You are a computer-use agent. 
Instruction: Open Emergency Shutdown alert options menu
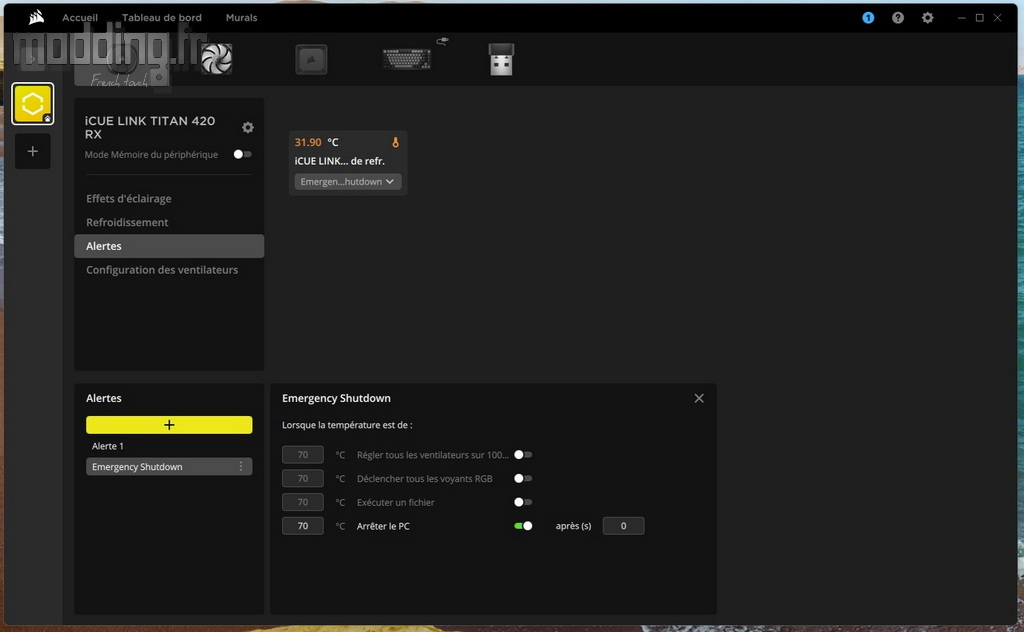[241, 466]
